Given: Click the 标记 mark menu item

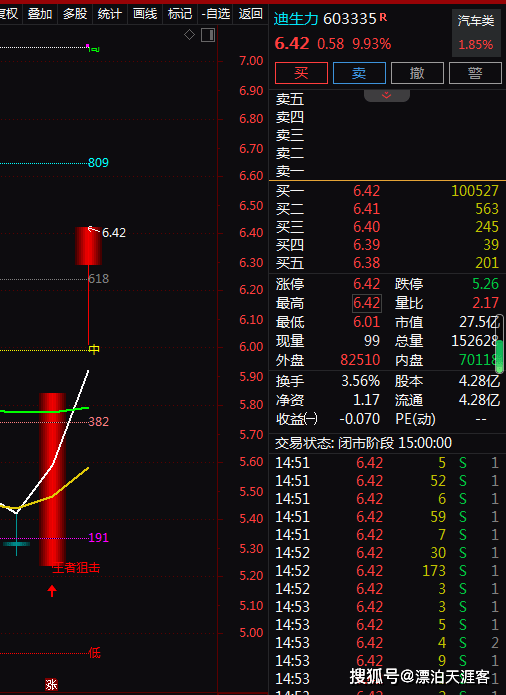Looking at the screenshot, I should pyautogui.click(x=180, y=14).
